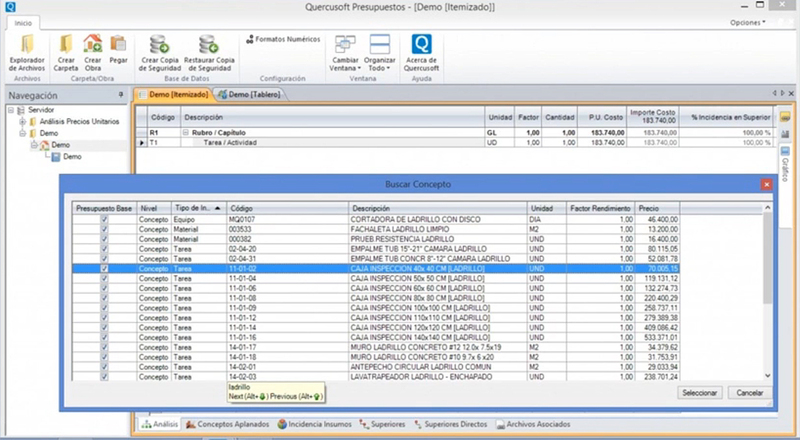
Task: Click the Seleccionar button
Action: [700, 393]
